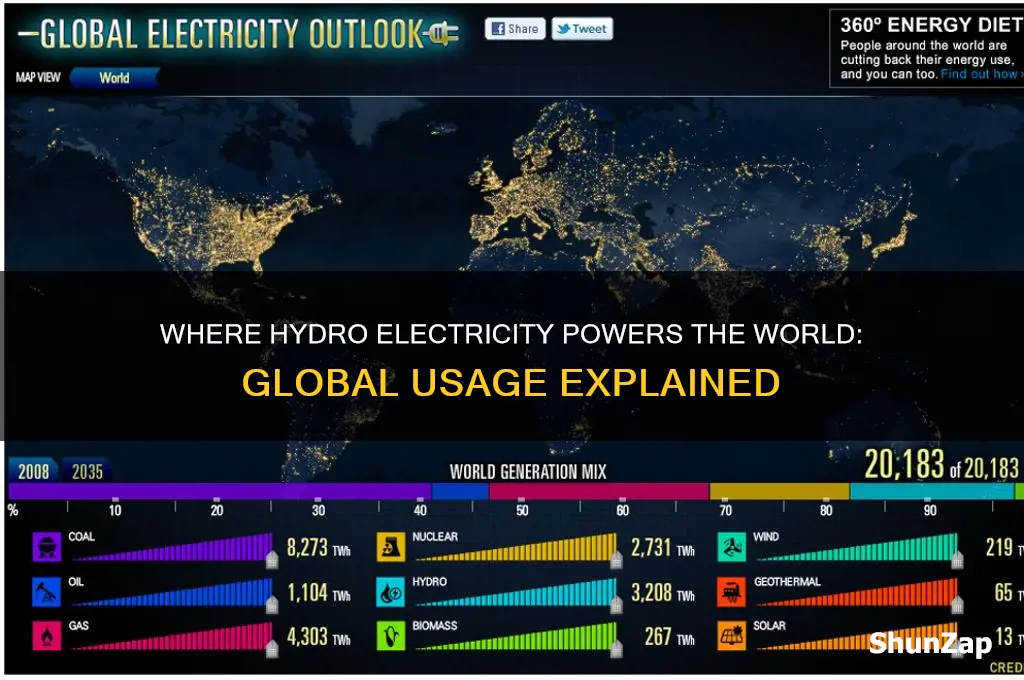
Task: Click the BIOMASS label
Action: [435, 626]
